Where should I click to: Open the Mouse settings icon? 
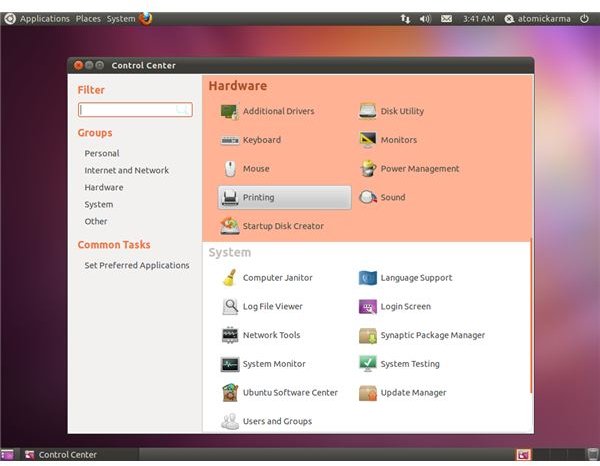[x=230, y=169]
